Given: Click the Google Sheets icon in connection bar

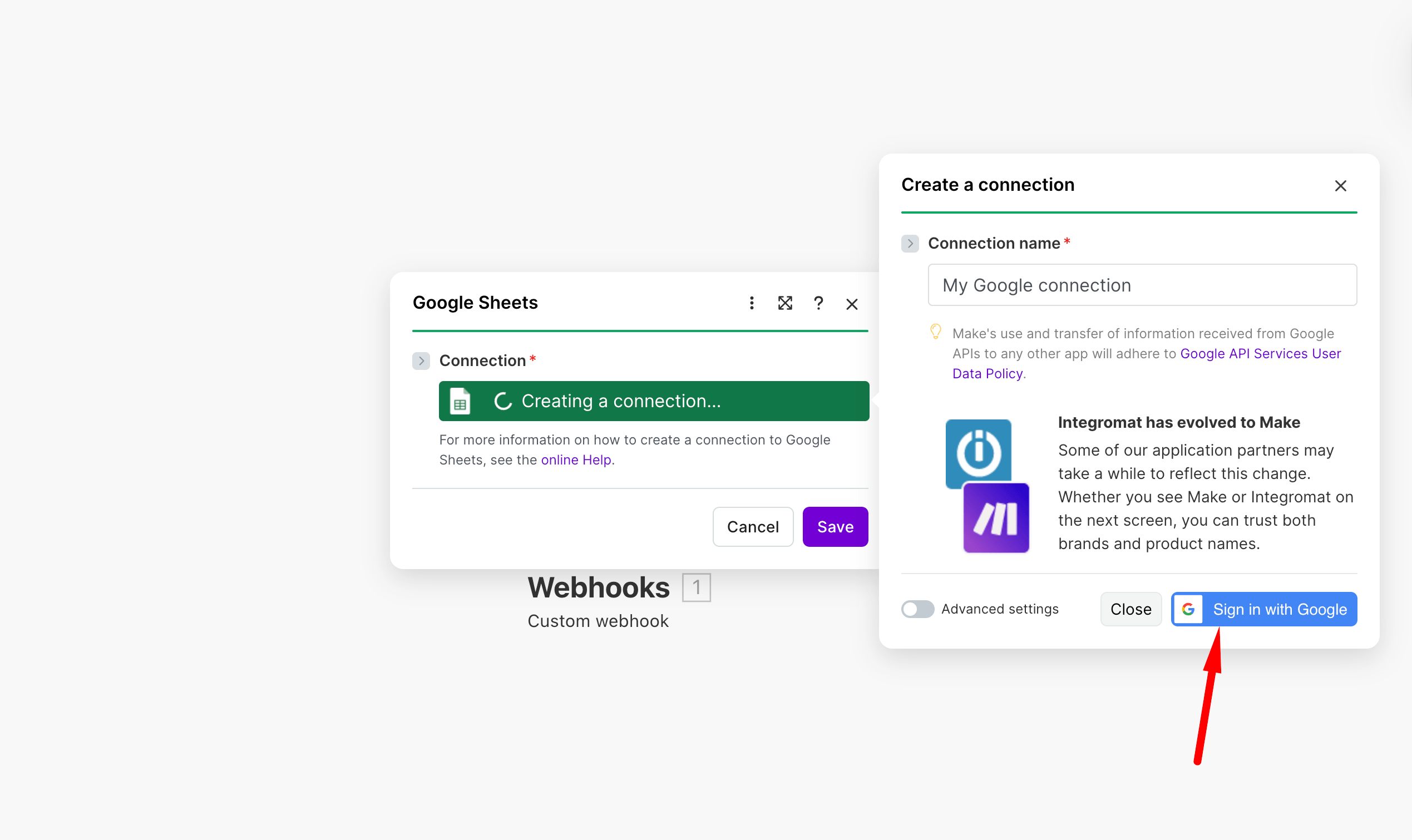Looking at the screenshot, I should point(460,401).
